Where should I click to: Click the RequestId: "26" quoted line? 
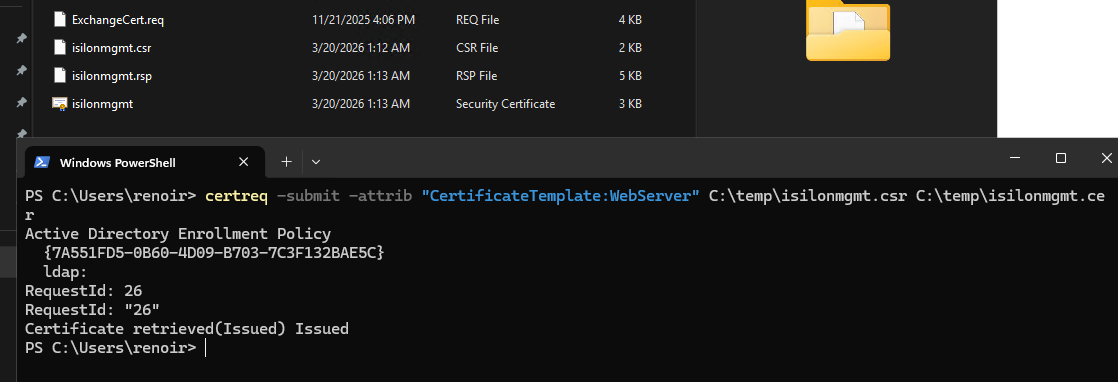click(x=92, y=310)
